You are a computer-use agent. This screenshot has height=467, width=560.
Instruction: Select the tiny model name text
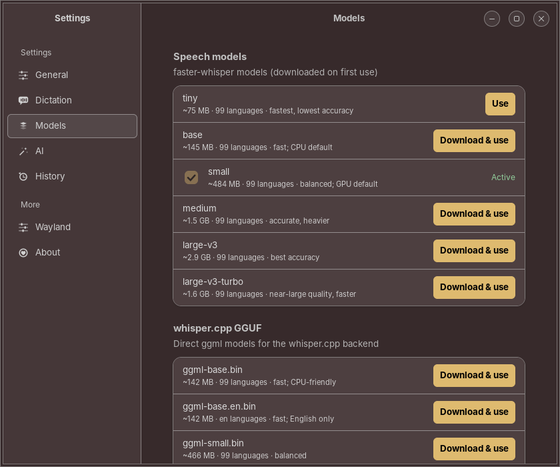[190, 98]
